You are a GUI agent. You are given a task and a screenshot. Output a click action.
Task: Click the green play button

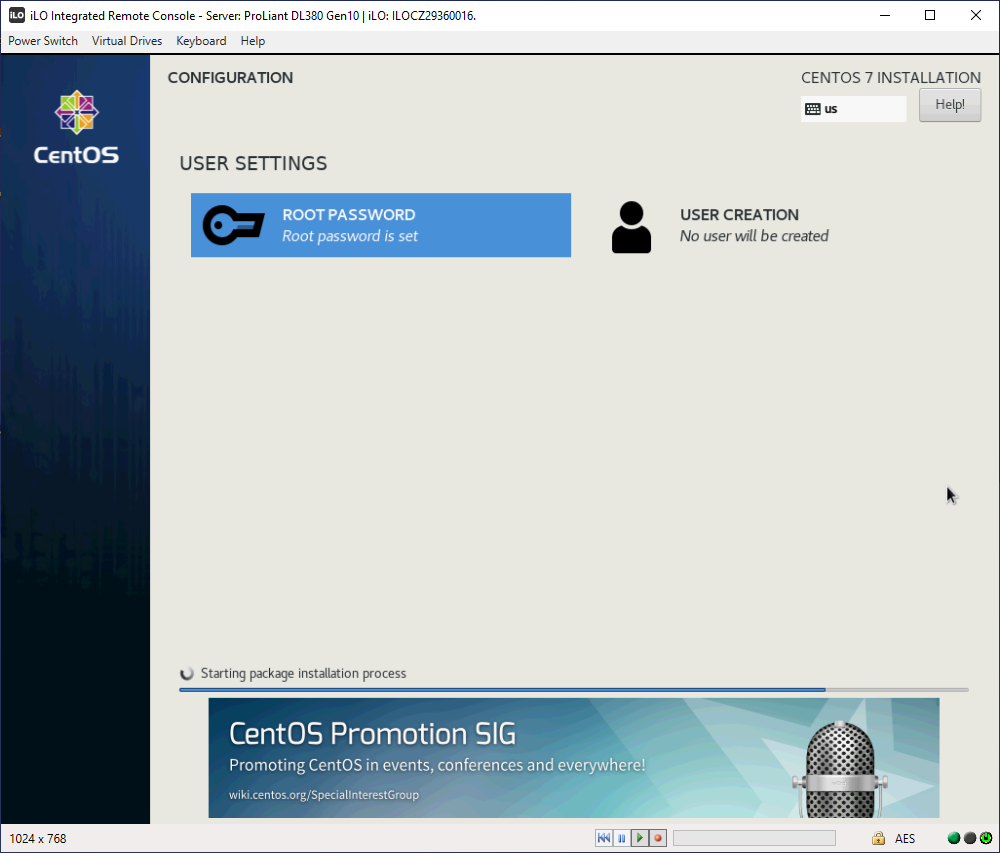640,838
